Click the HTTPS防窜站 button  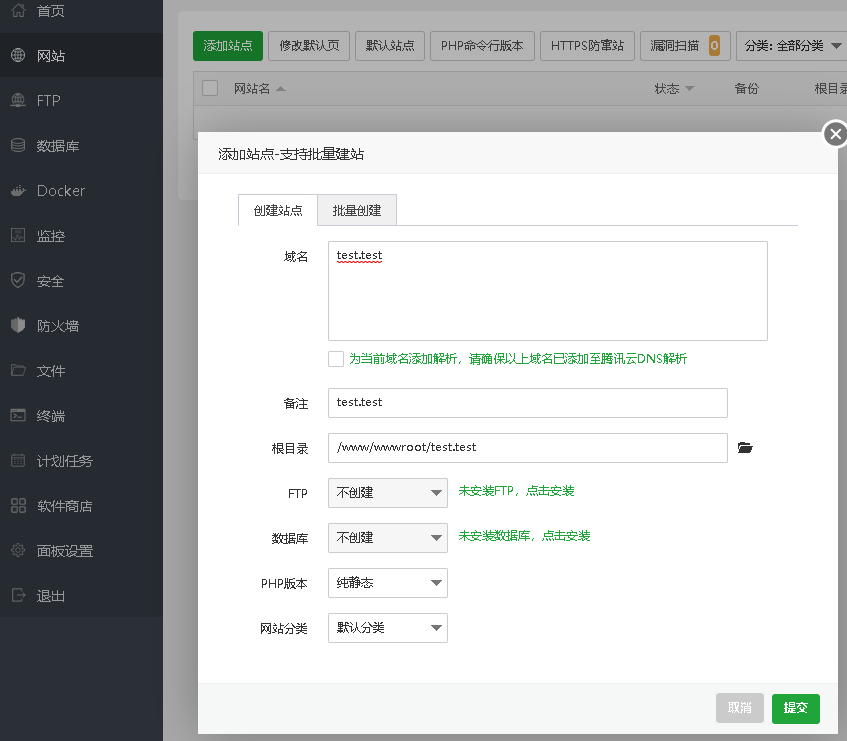click(587, 46)
